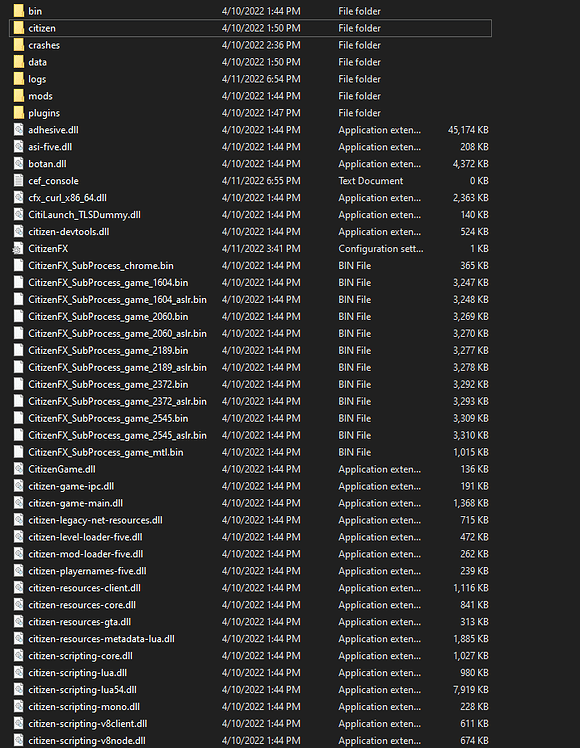Click the asi-five.dll file icon

tap(19, 147)
